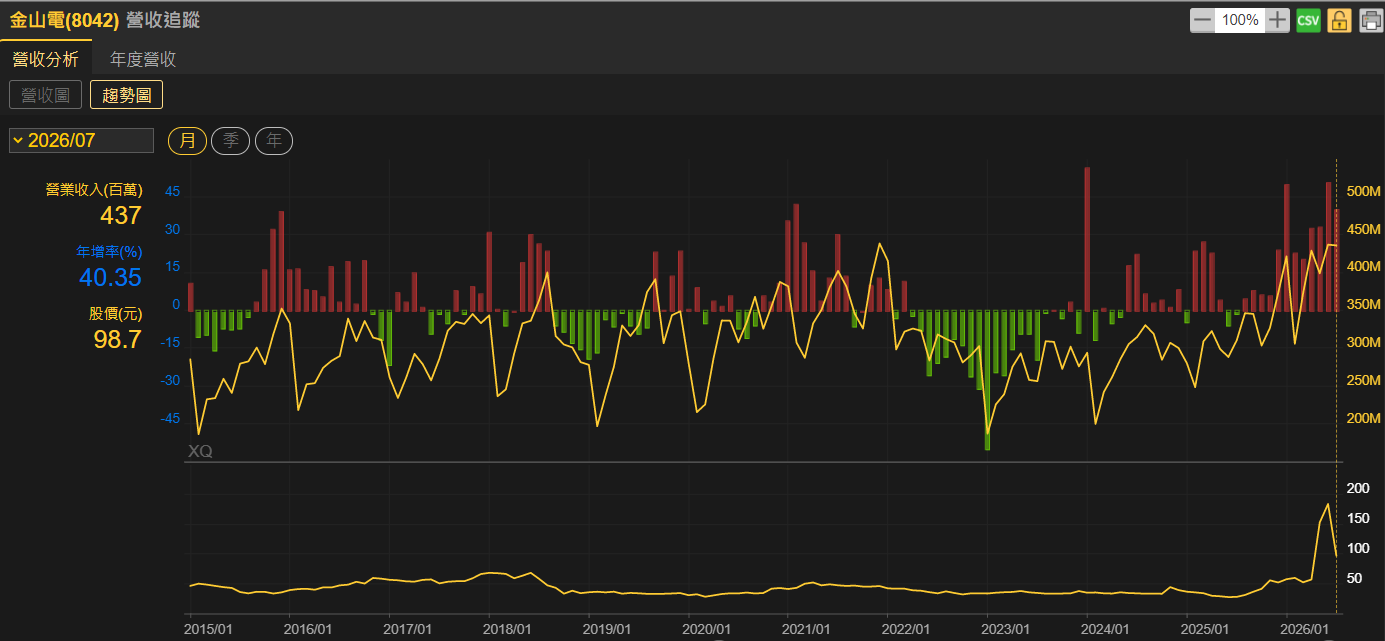Click the 股價(元) label

pyautogui.click(x=116, y=313)
